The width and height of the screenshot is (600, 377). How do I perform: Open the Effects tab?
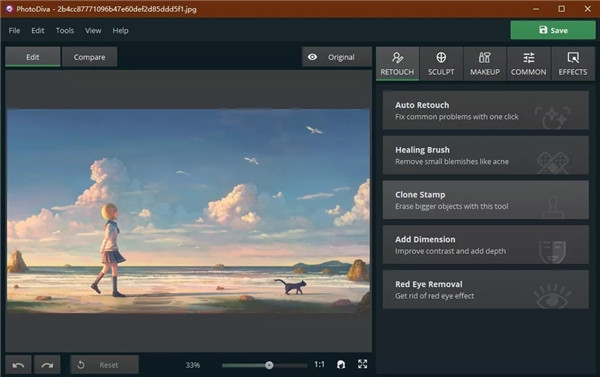click(x=573, y=64)
